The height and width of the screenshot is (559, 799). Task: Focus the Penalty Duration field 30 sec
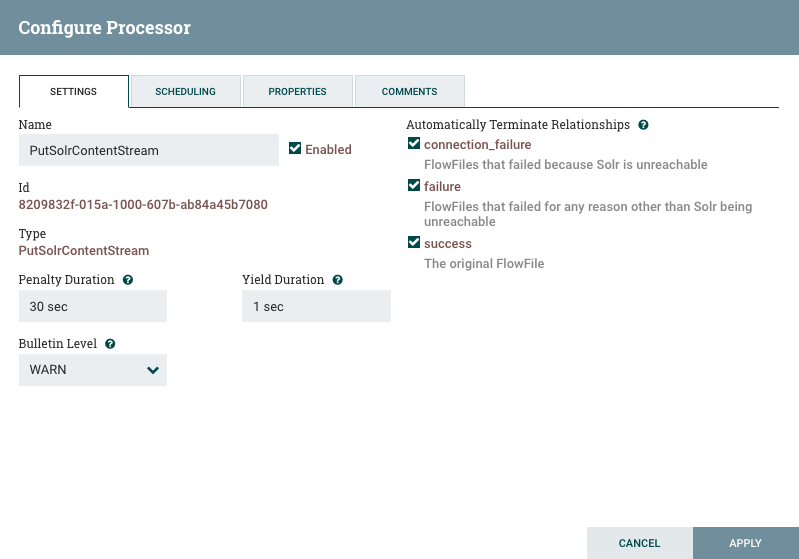pyautogui.click(x=93, y=306)
